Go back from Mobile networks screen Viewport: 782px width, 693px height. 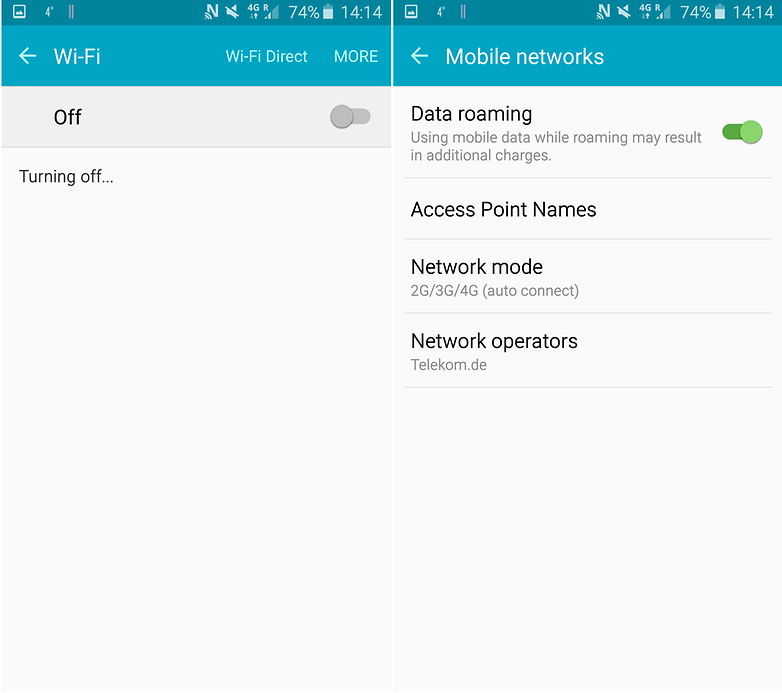coord(419,56)
